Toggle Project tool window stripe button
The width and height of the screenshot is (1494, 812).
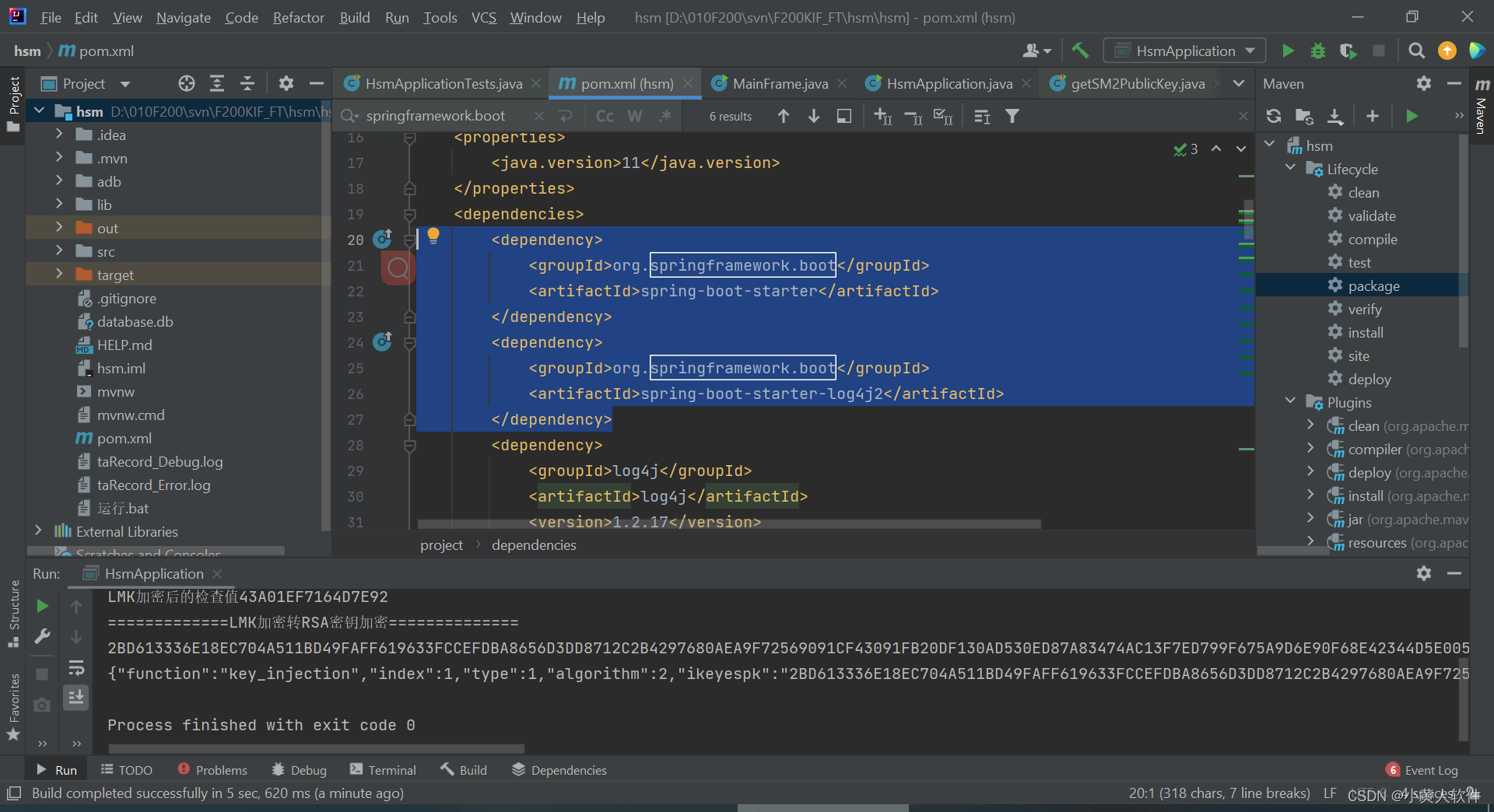click(13, 103)
